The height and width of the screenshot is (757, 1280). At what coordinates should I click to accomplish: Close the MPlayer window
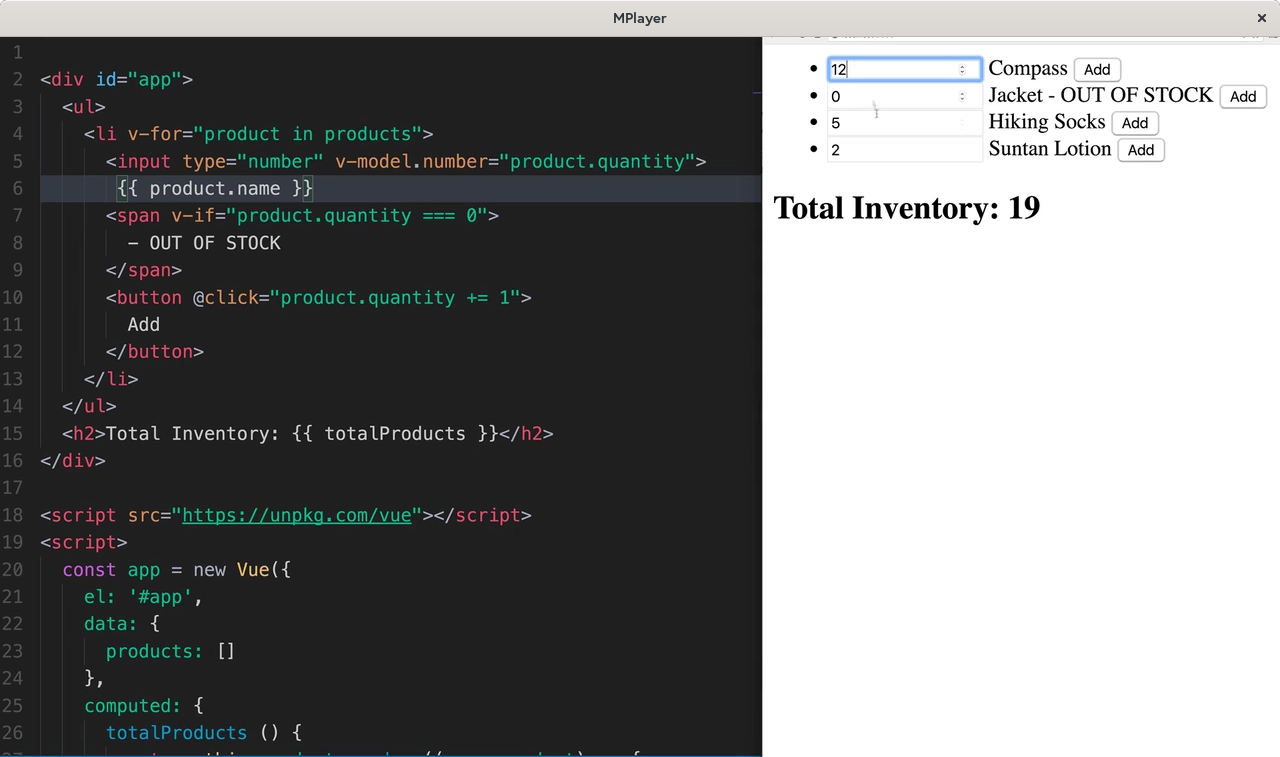(x=1261, y=18)
